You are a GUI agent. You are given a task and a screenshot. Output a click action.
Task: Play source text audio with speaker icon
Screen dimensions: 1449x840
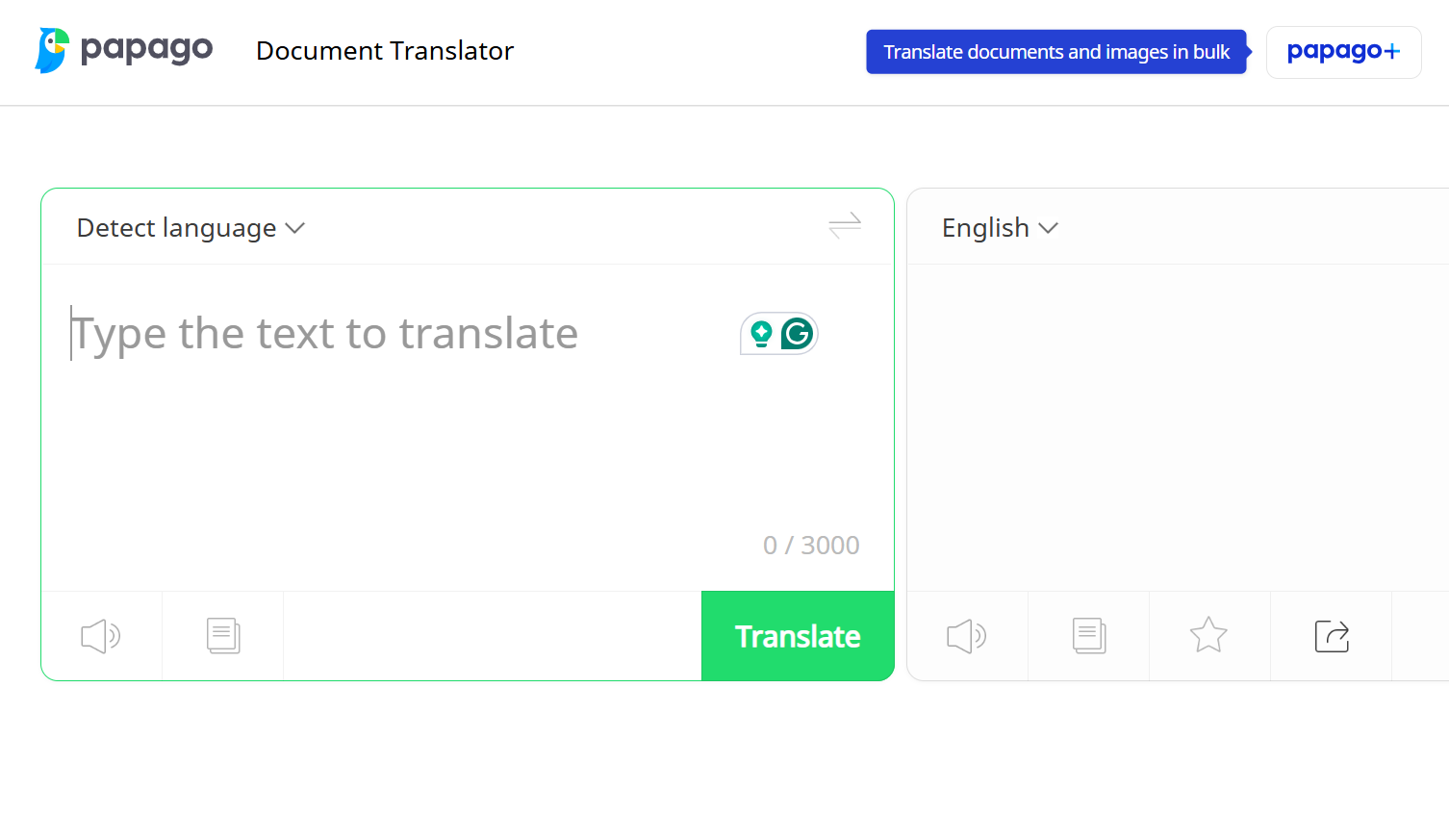click(101, 636)
